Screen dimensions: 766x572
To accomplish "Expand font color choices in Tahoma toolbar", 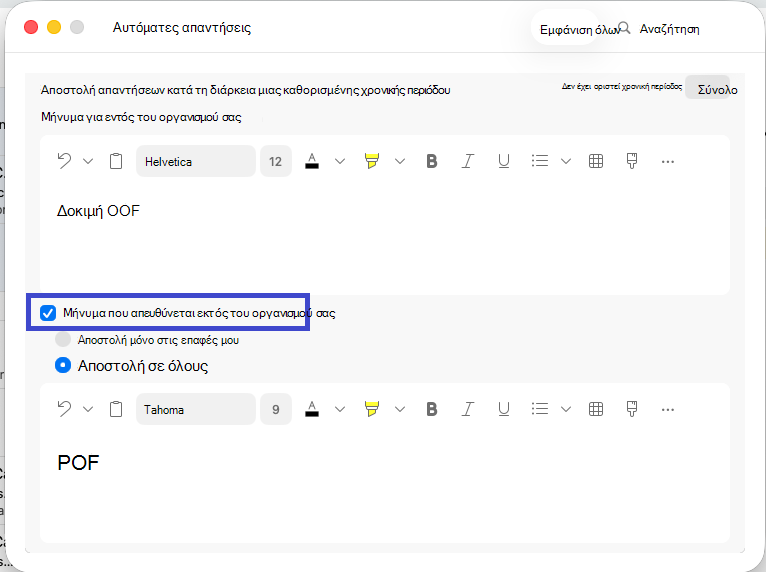I will coord(340,409).
